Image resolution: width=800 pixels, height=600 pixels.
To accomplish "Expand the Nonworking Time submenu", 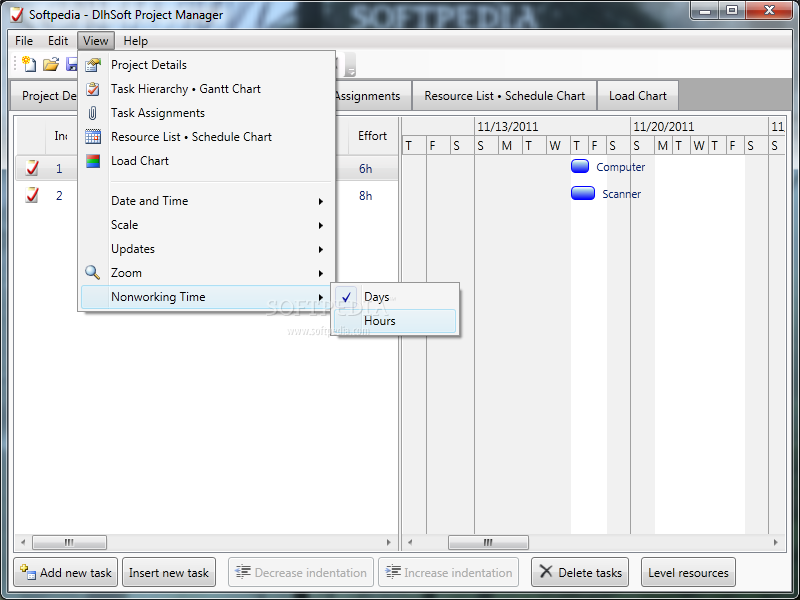I will tap(208, 297).
